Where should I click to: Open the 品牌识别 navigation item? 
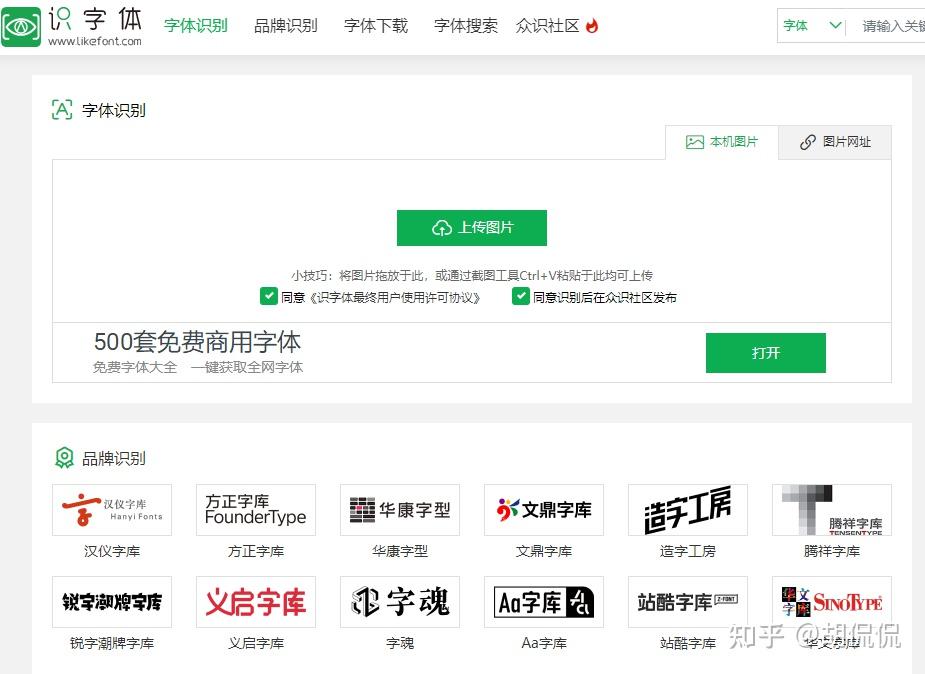[286, 26]
